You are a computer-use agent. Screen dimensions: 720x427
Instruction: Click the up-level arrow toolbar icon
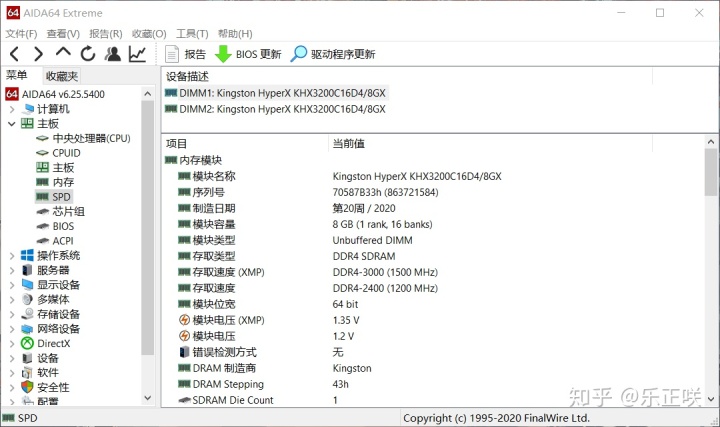pos(63,52)
